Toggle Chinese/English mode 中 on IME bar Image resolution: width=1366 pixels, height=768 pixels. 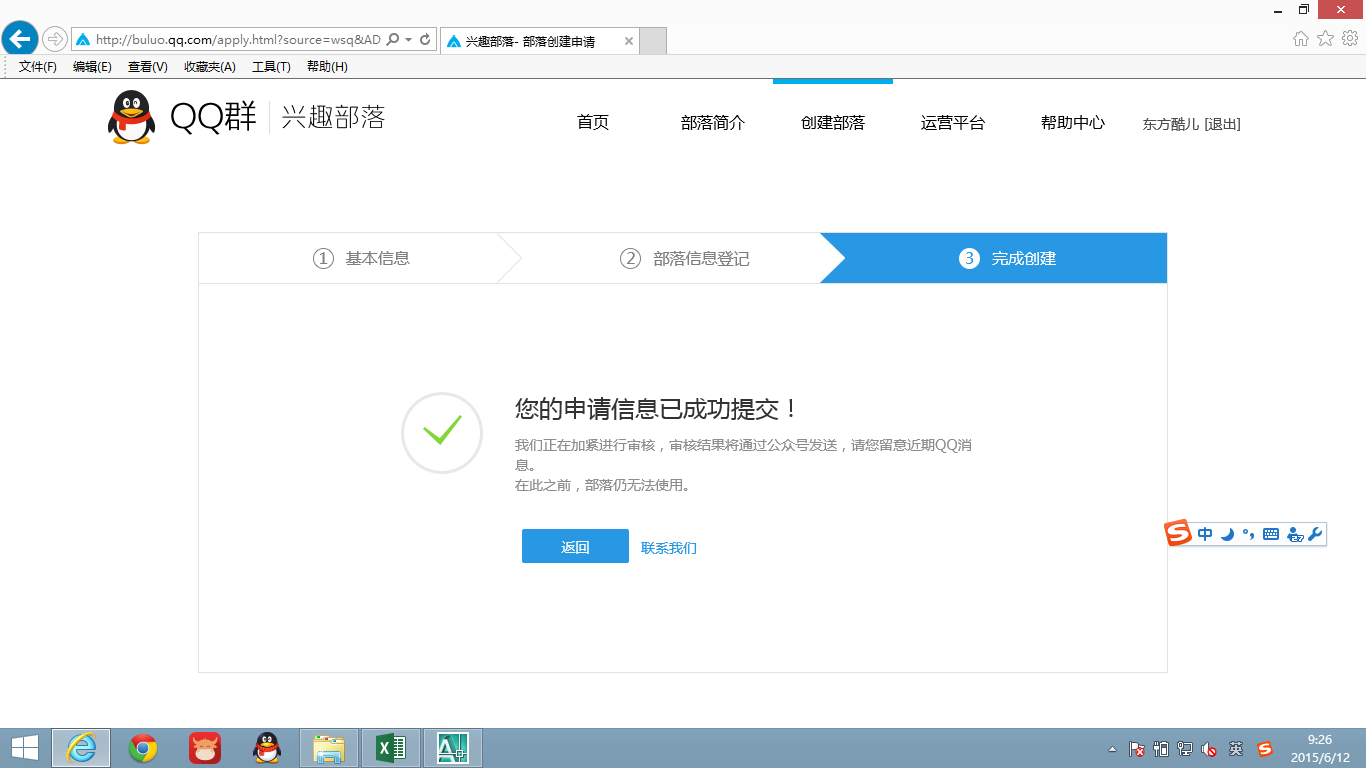point(1205,534)
